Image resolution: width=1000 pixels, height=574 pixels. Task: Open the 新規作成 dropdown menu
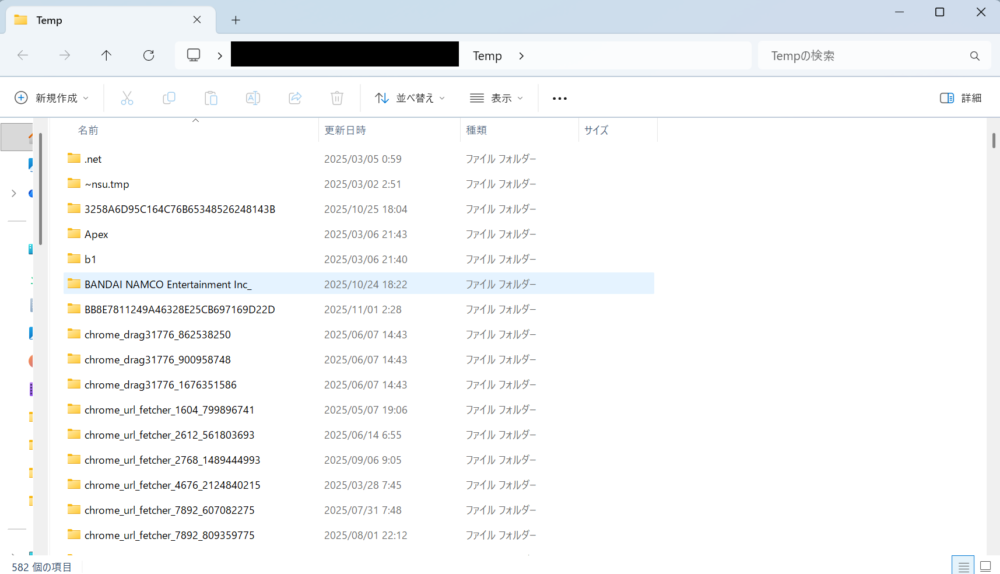(x=52, y=98)
